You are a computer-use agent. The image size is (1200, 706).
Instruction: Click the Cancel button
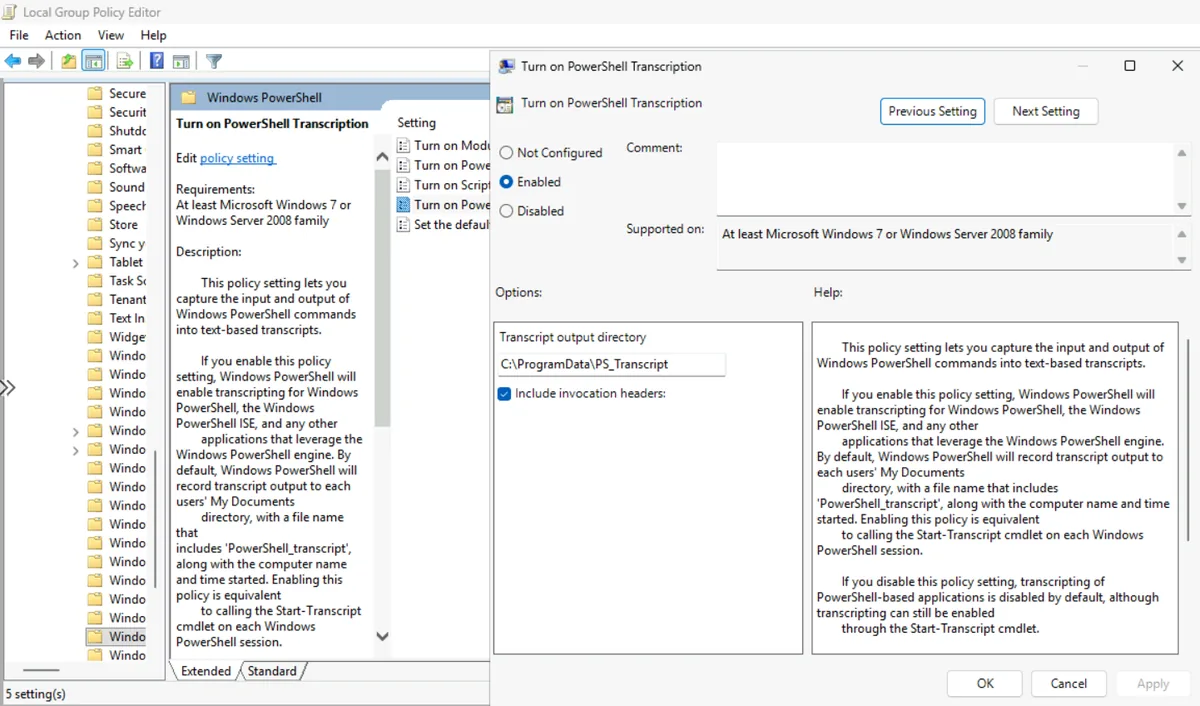point(1068,683)
